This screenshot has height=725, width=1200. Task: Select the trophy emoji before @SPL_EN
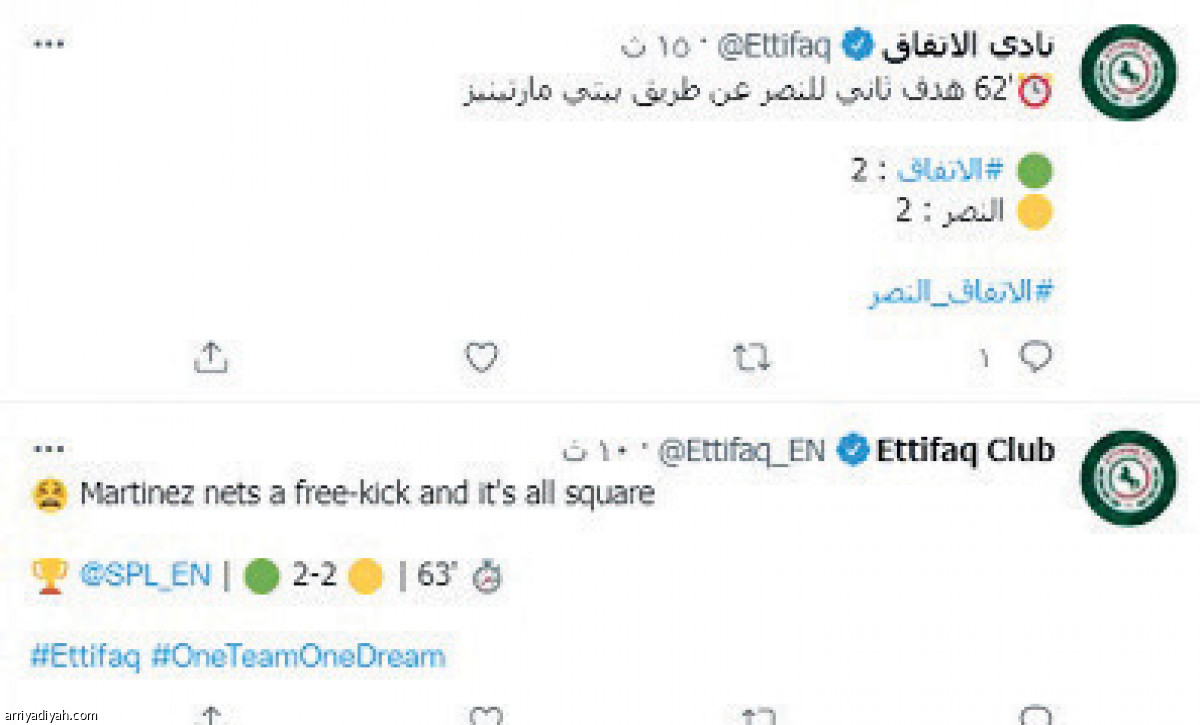tap(49, 575)
